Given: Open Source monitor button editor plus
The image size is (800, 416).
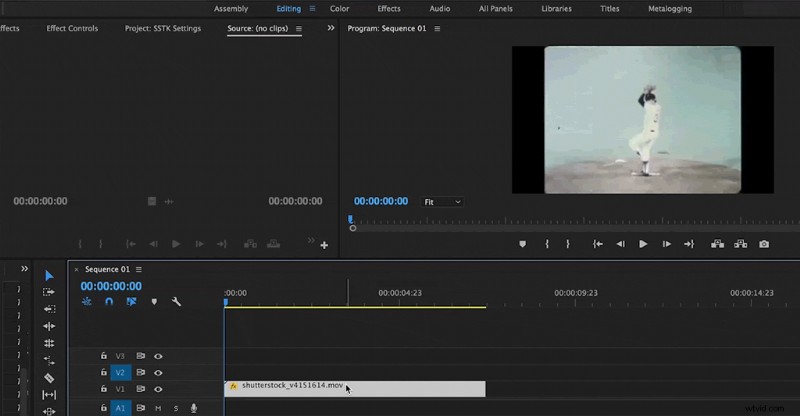Looking at the screenshot, I should tap(324, 246).
